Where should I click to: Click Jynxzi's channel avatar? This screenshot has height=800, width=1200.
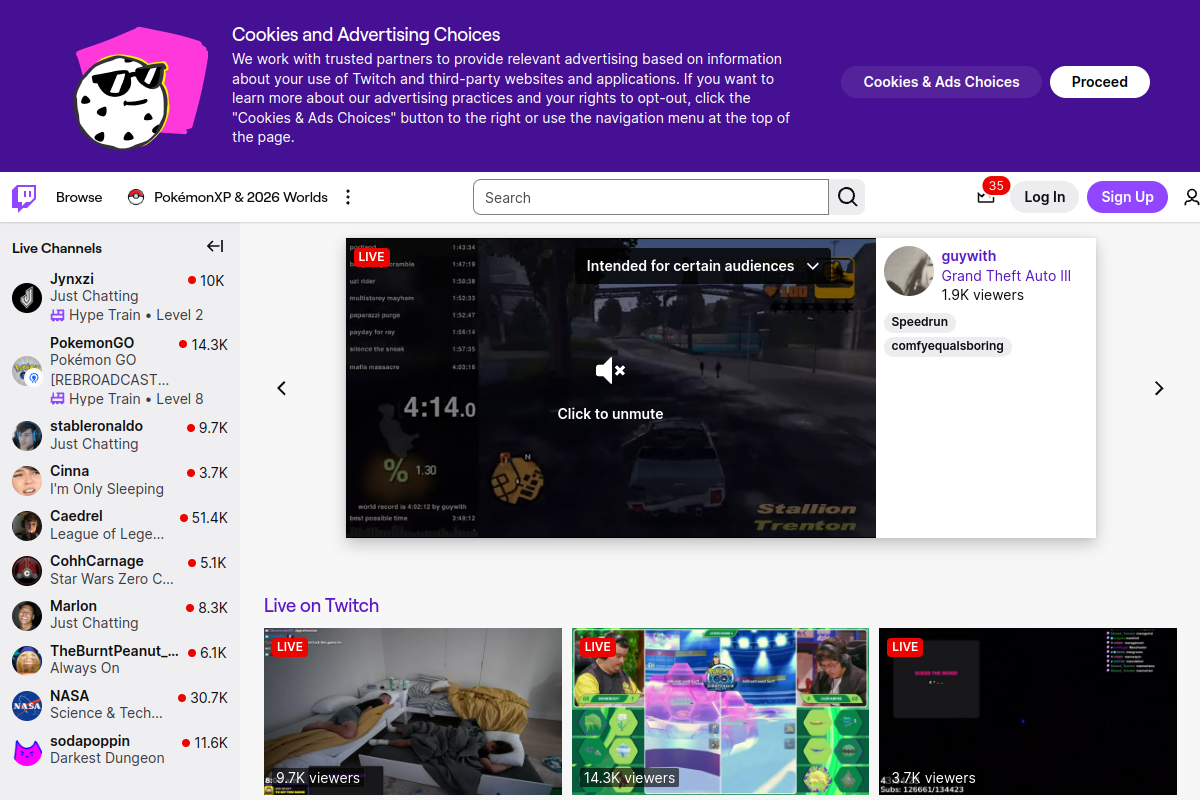coord(27,297)
